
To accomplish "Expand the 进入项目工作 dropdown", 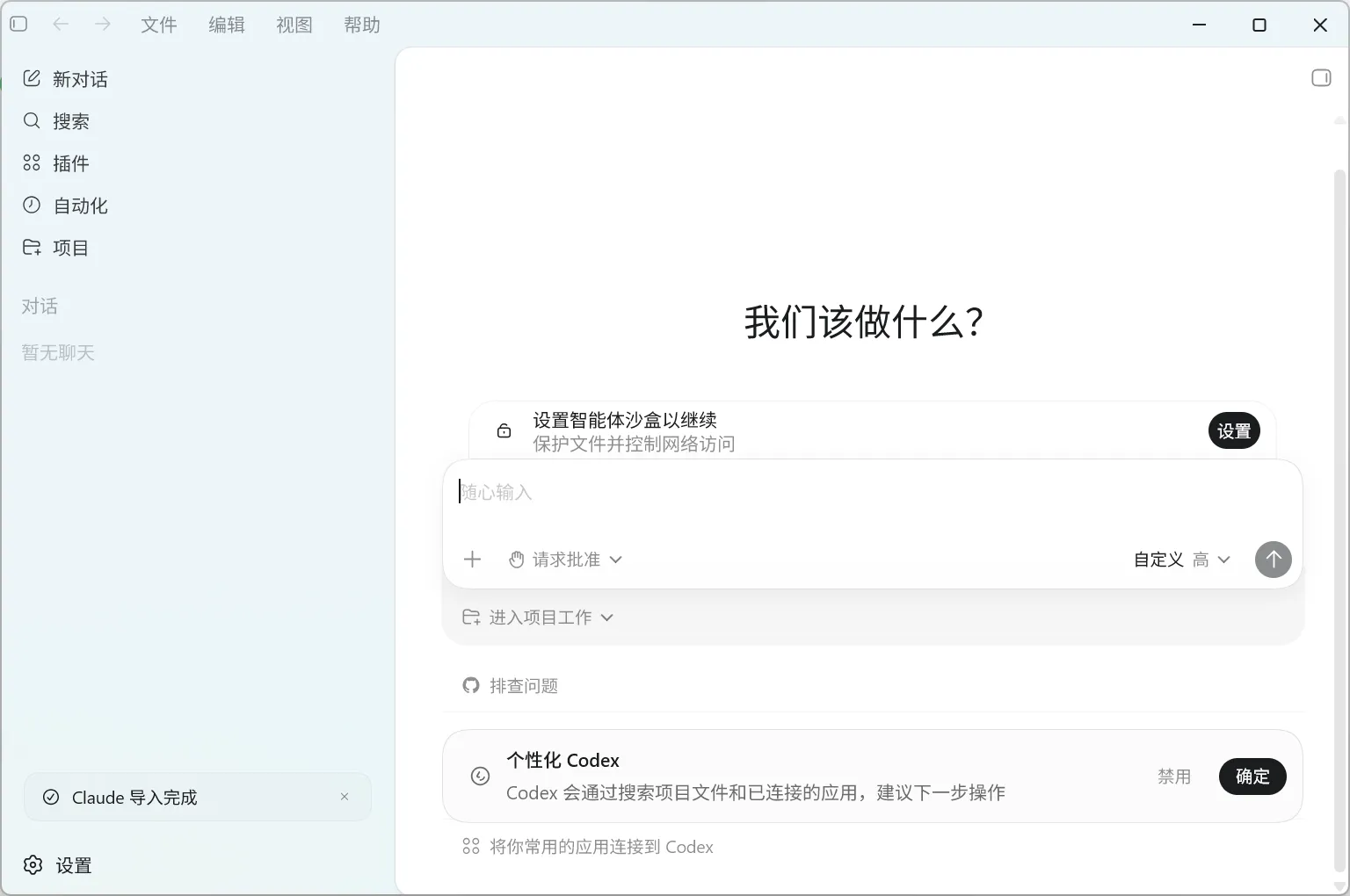I will [x=538, y=618].
